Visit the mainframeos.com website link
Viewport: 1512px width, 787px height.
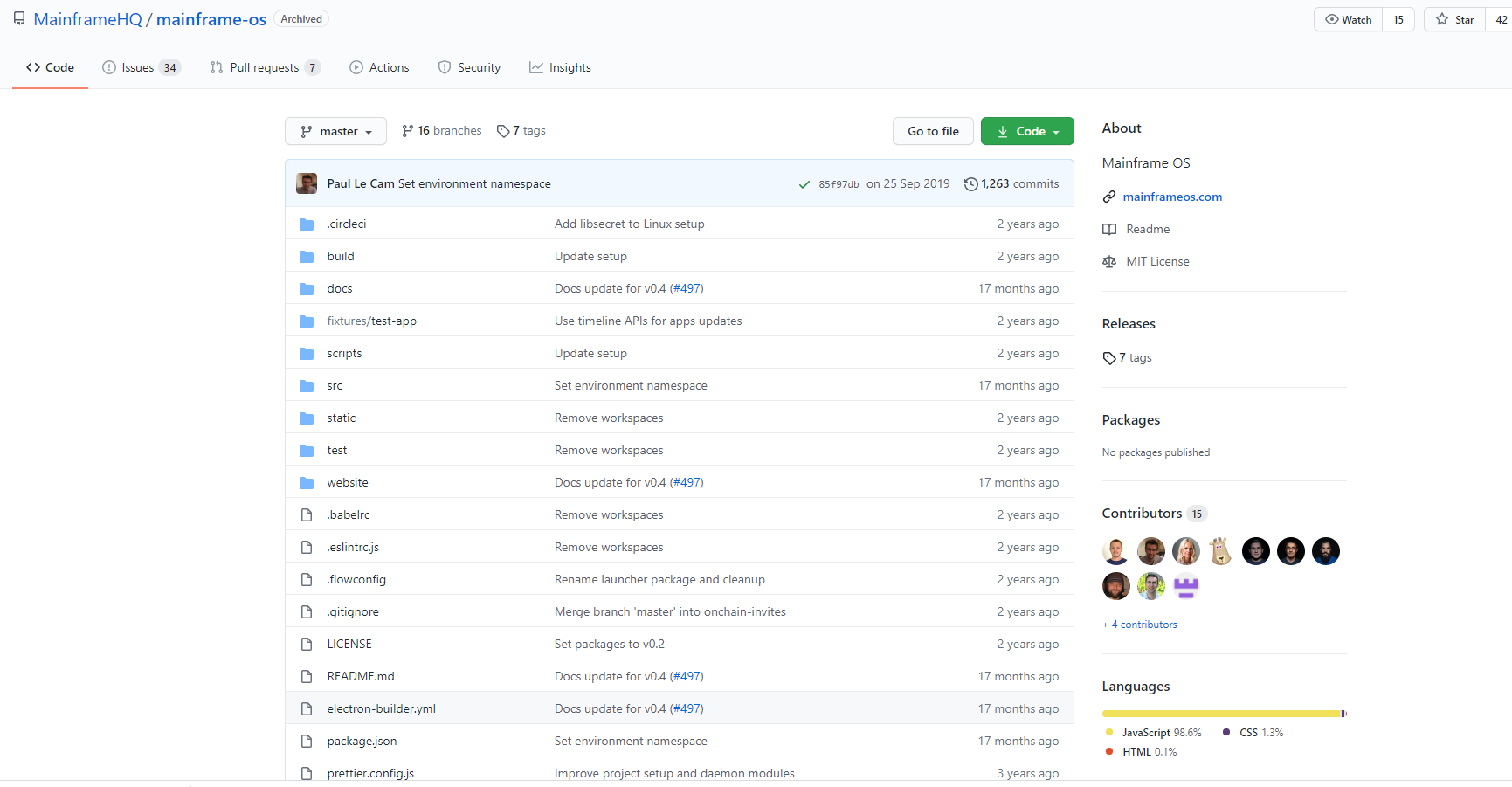[x=1172, y=197]
